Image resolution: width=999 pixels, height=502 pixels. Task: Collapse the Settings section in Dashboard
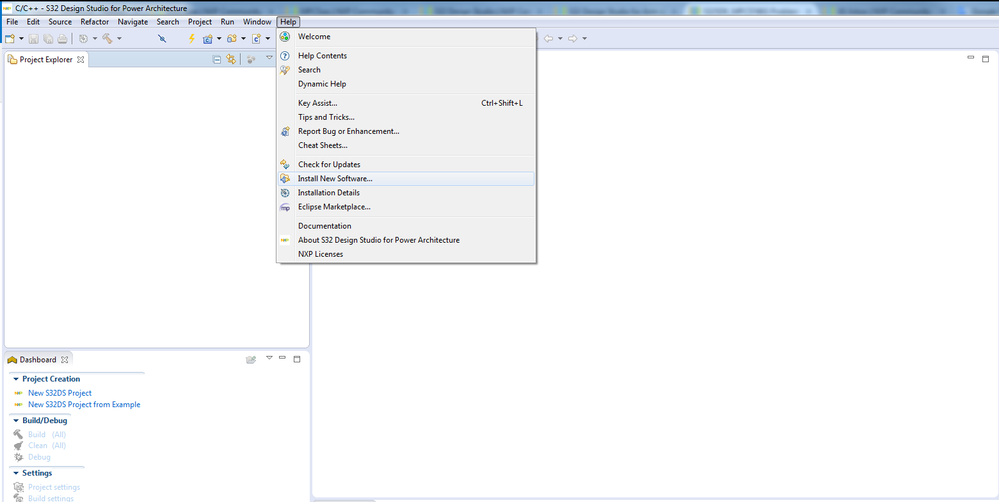pyautogui.click(x=16, y=473)
